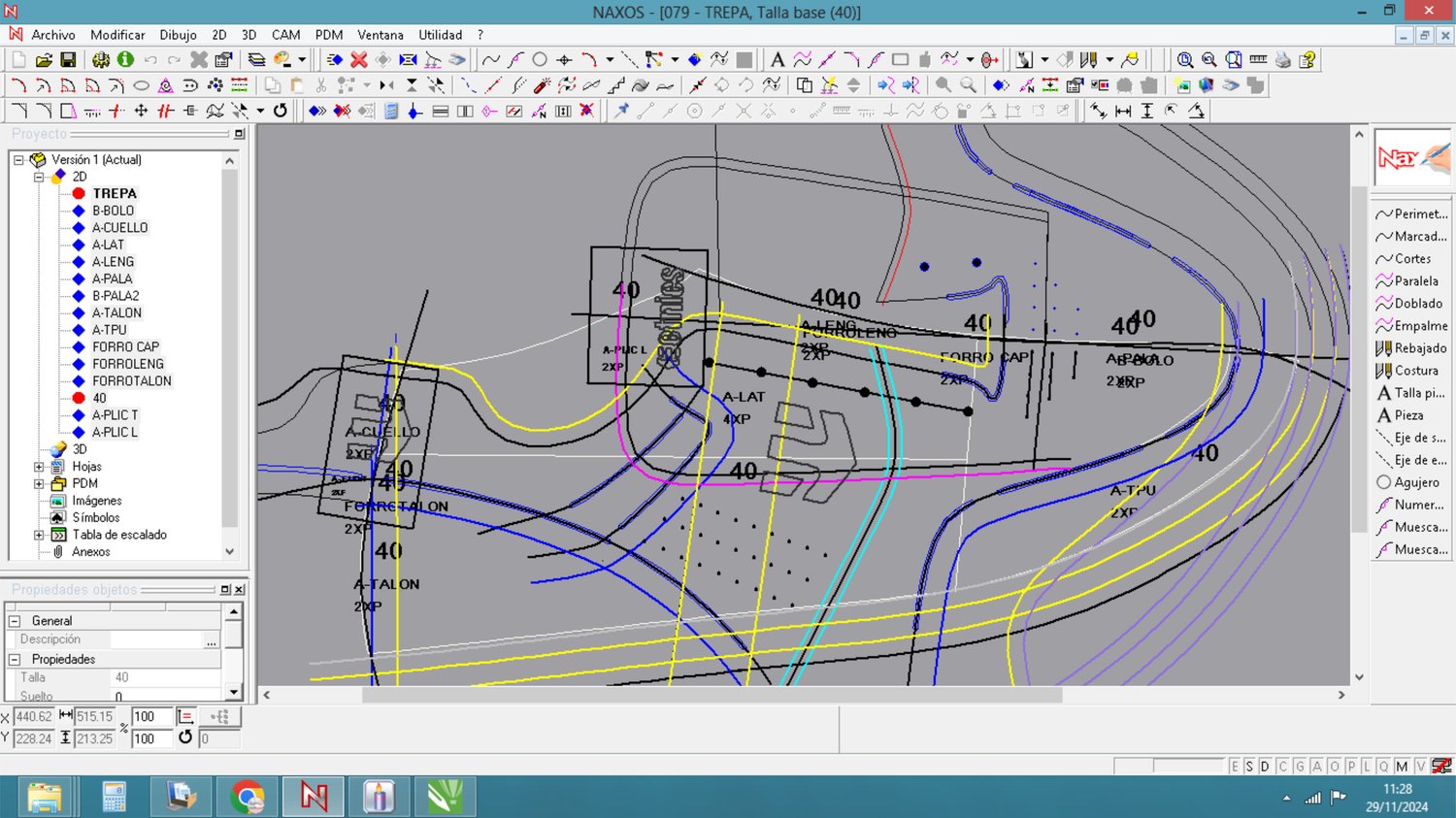Image resolution: width=1456 pixels, height=818 pixels.
Task: Click the red X delete icon
Action: tap(358, 60)
